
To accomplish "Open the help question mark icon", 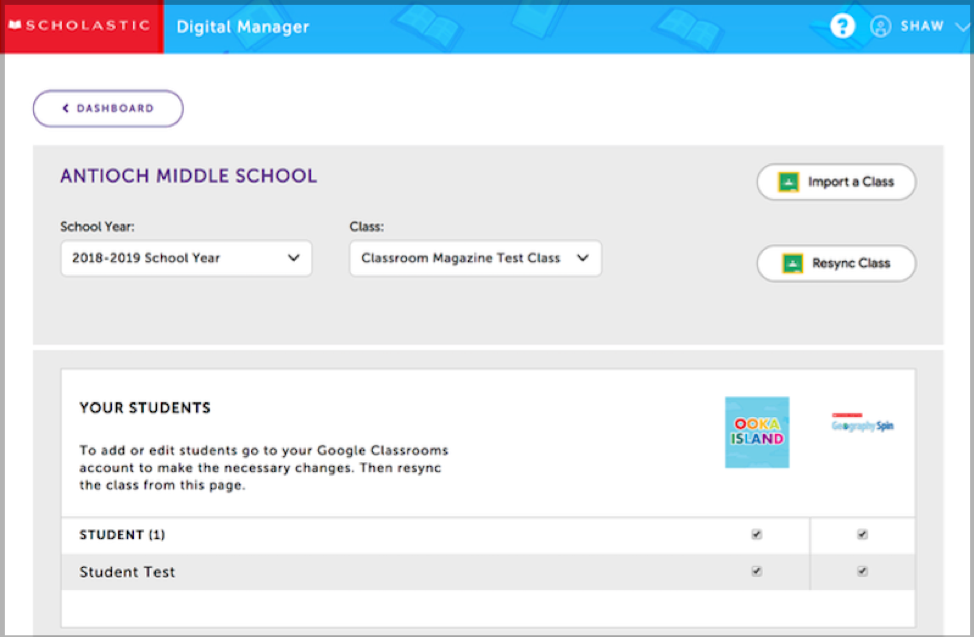I will (842, 27).
